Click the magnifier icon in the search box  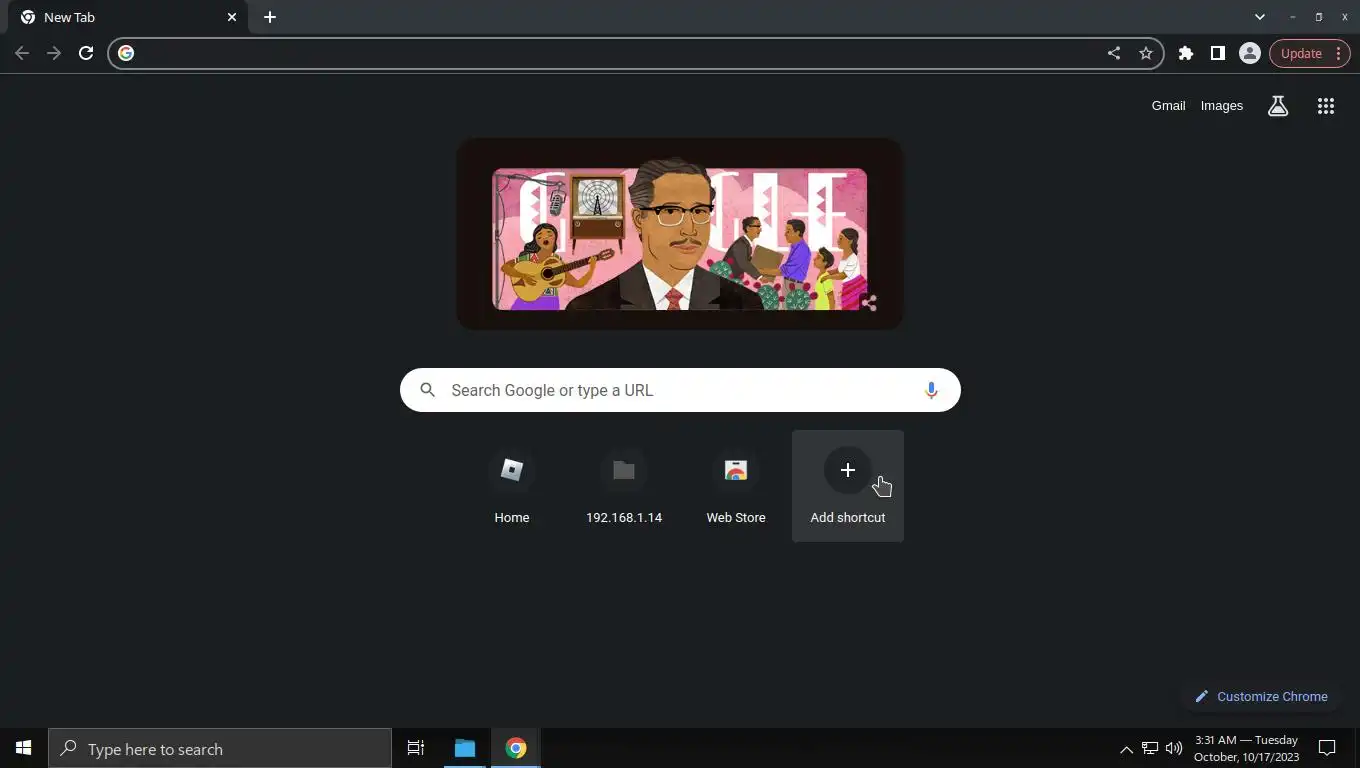point(427,390)
